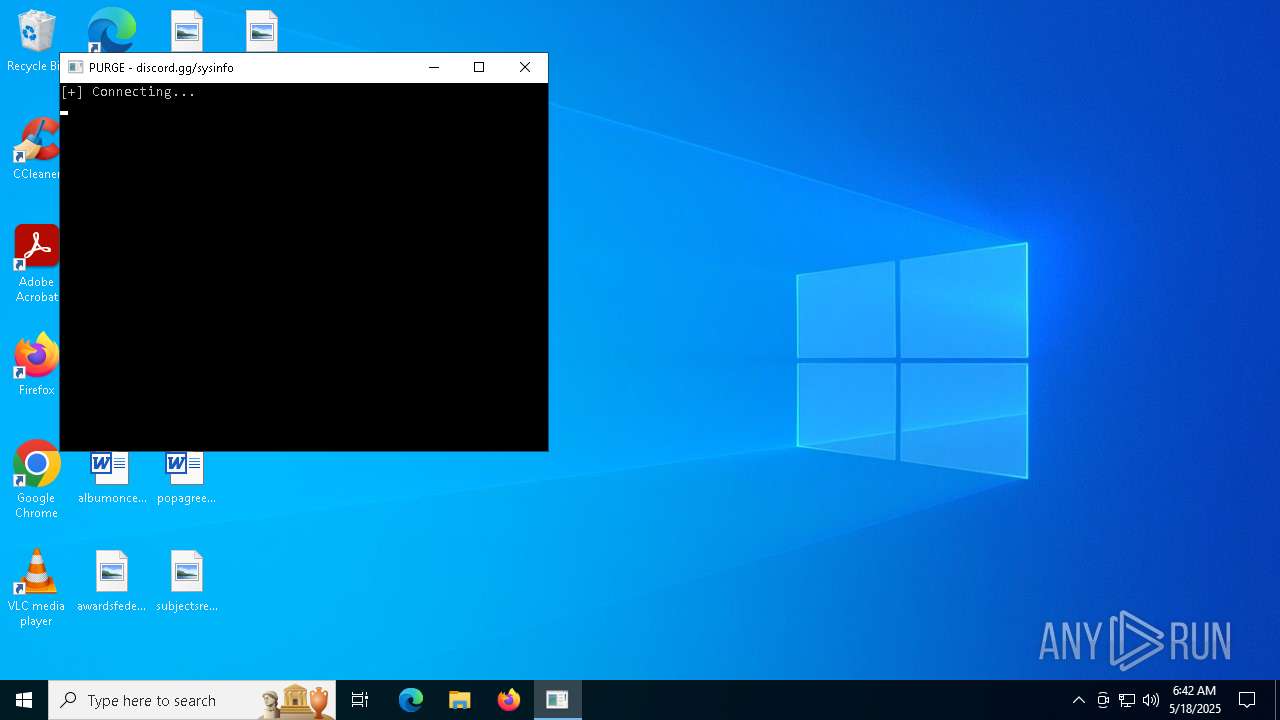Launch Microsoft Edge from the taskbar
1280x720 pixels.
coord(411,700)
